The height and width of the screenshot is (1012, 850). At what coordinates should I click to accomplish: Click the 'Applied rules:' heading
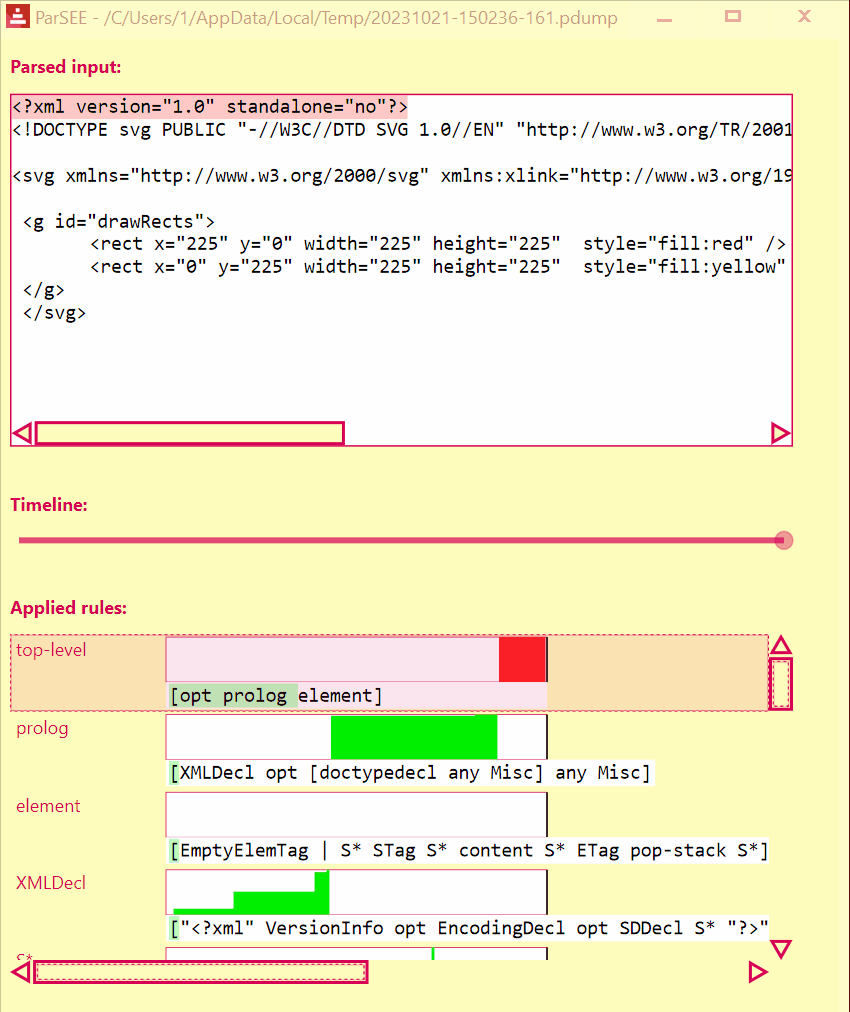pos(68,608)
